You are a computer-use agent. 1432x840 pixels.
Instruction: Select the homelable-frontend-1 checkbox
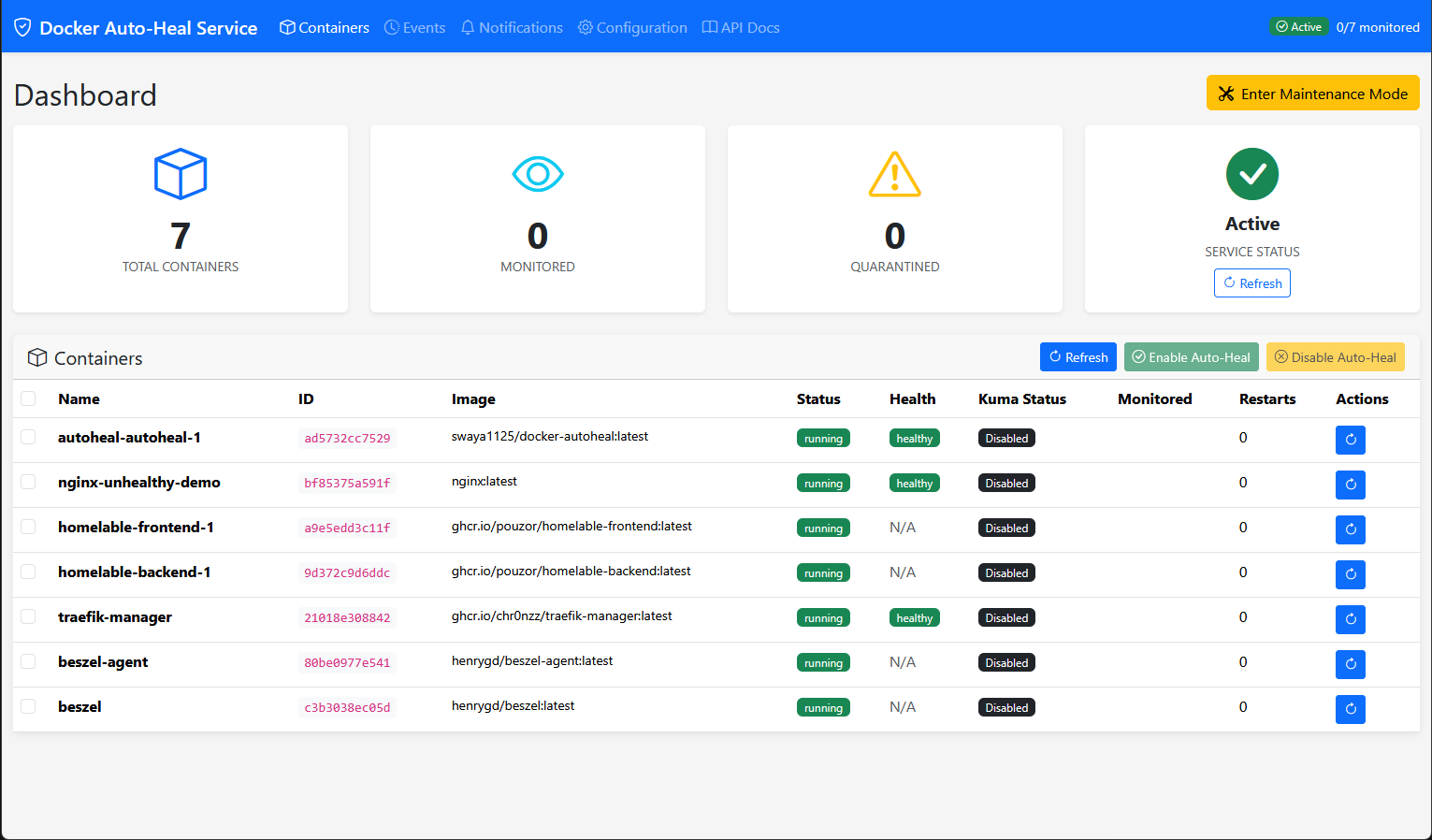(28, 527)
